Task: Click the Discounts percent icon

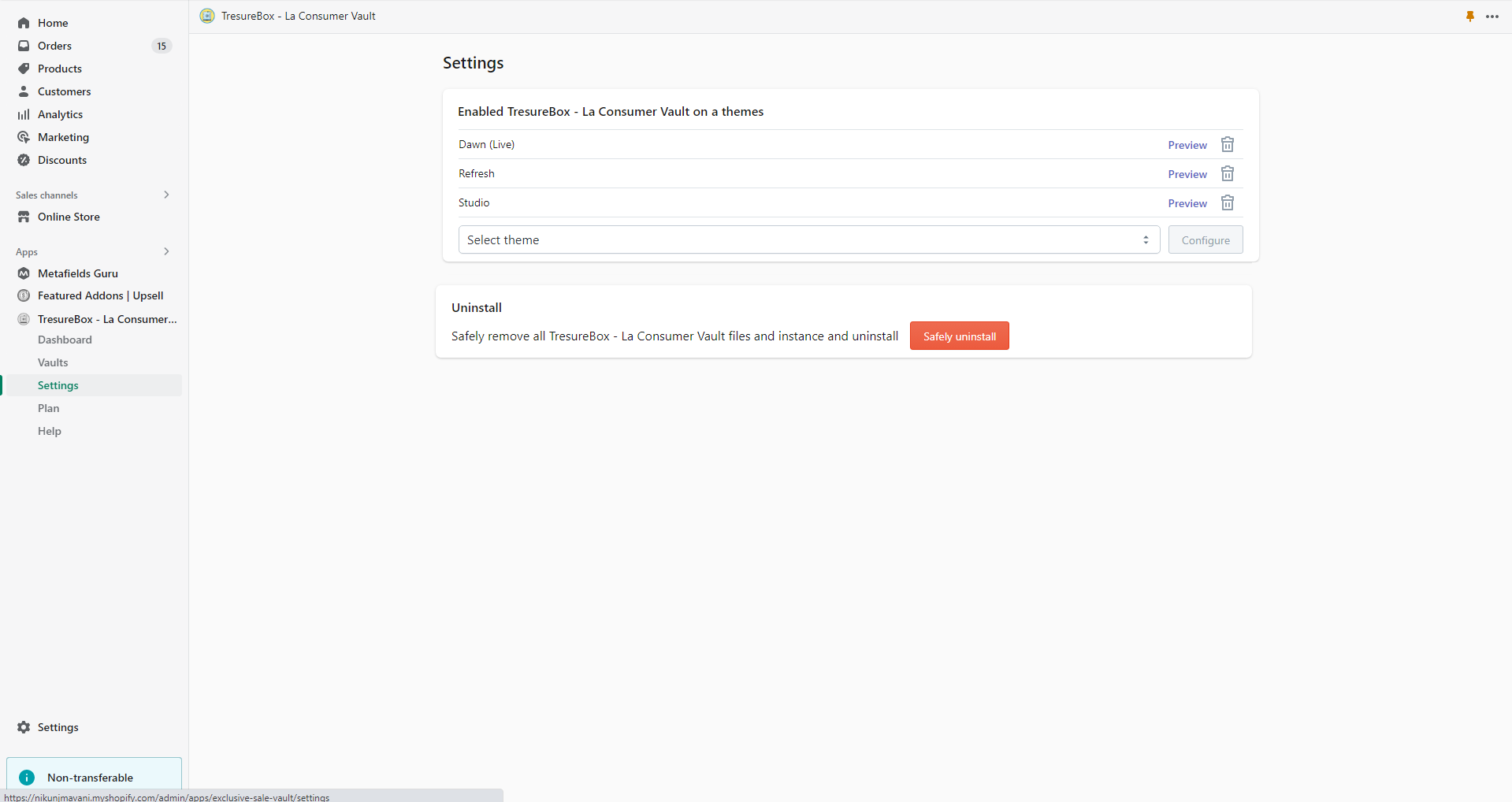Action: tap(24, 160)
